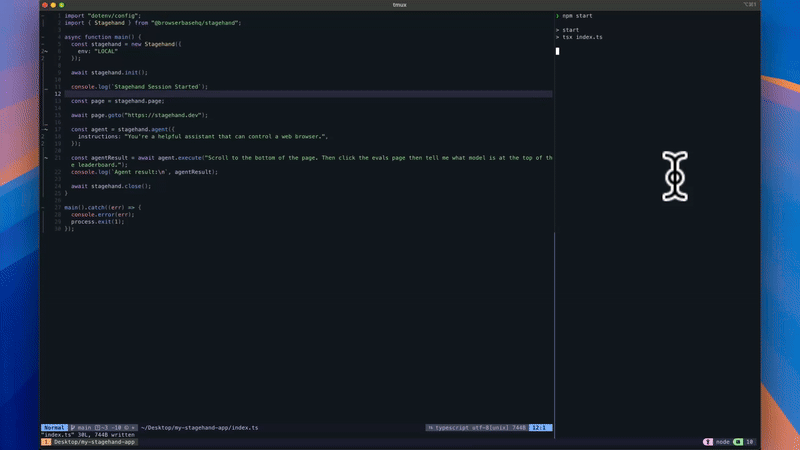This screenshot has height=450, width=800.
Task: Select the Desktop/my-stagehand-app tmux window tab
Action: (x=94, y=442)
